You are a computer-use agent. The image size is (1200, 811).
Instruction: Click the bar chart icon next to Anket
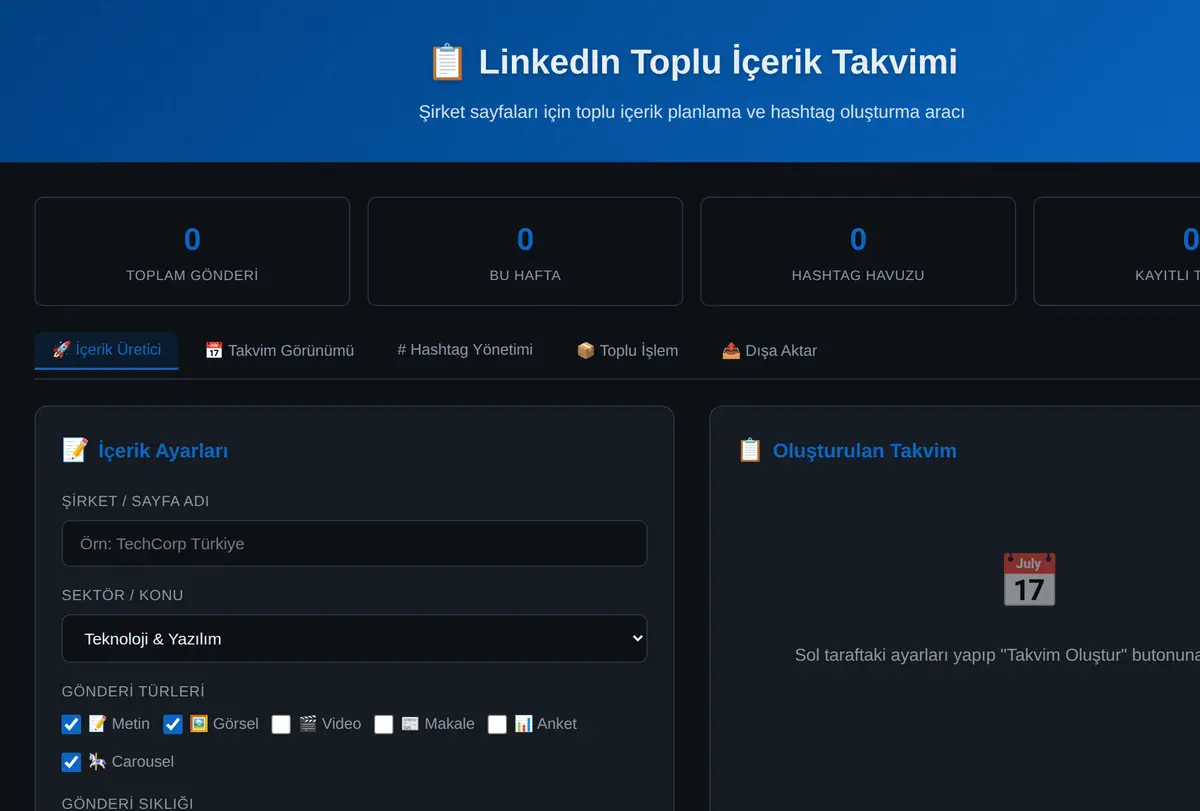[x=523, y=723]
